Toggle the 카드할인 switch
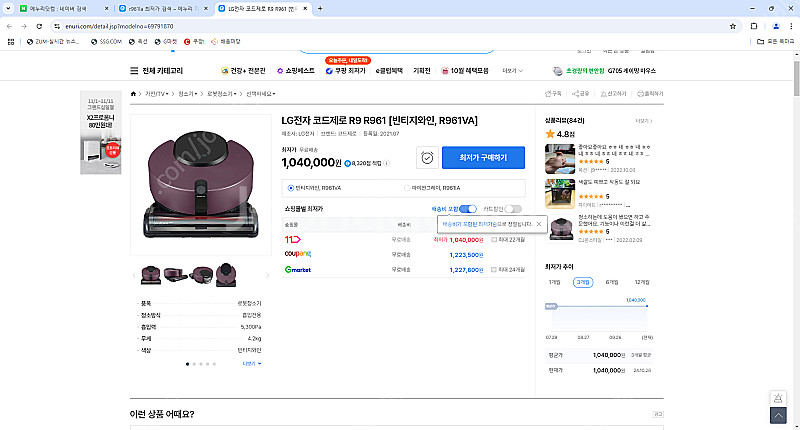 coord(513,209)
